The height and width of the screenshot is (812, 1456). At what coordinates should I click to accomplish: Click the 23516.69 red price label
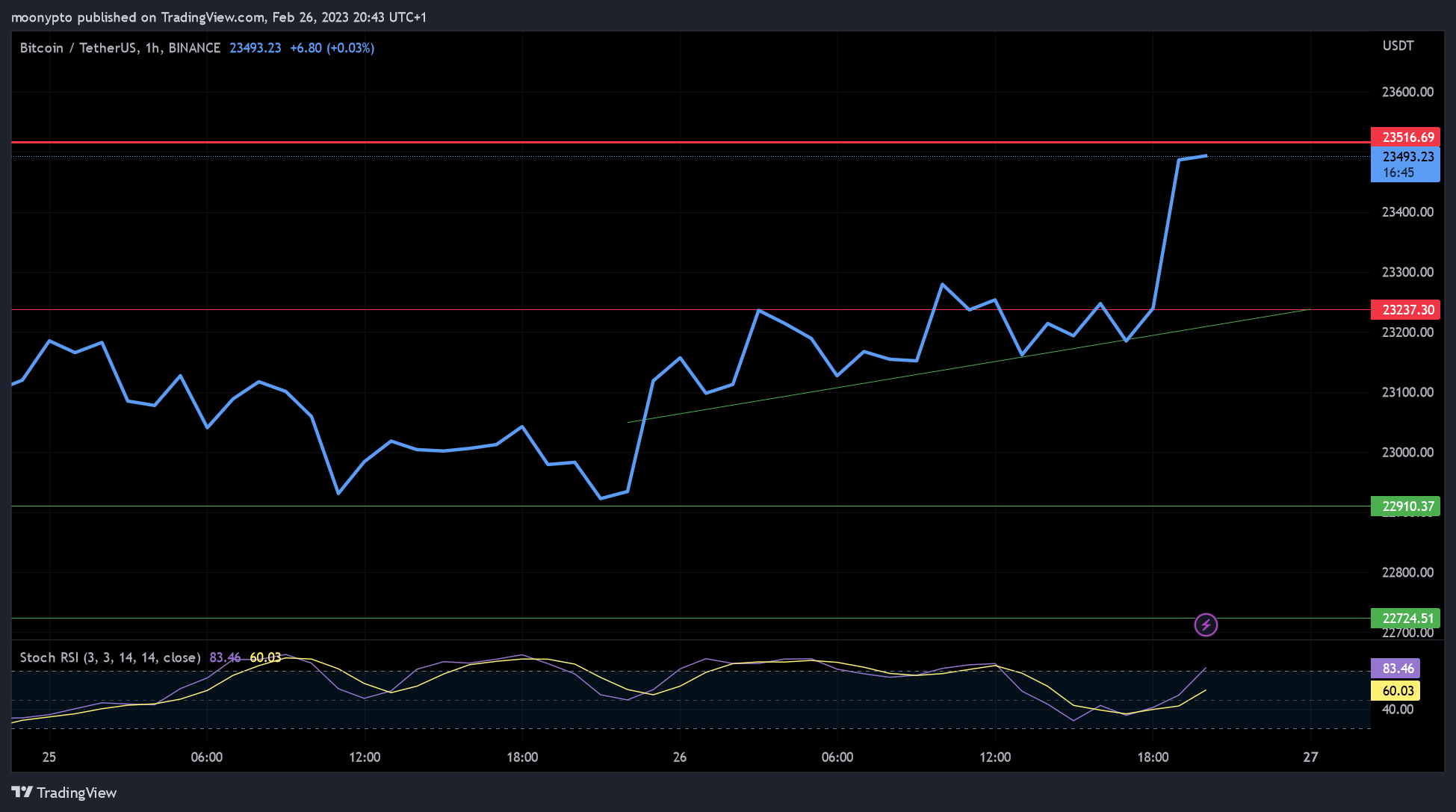coord(1405,137)
